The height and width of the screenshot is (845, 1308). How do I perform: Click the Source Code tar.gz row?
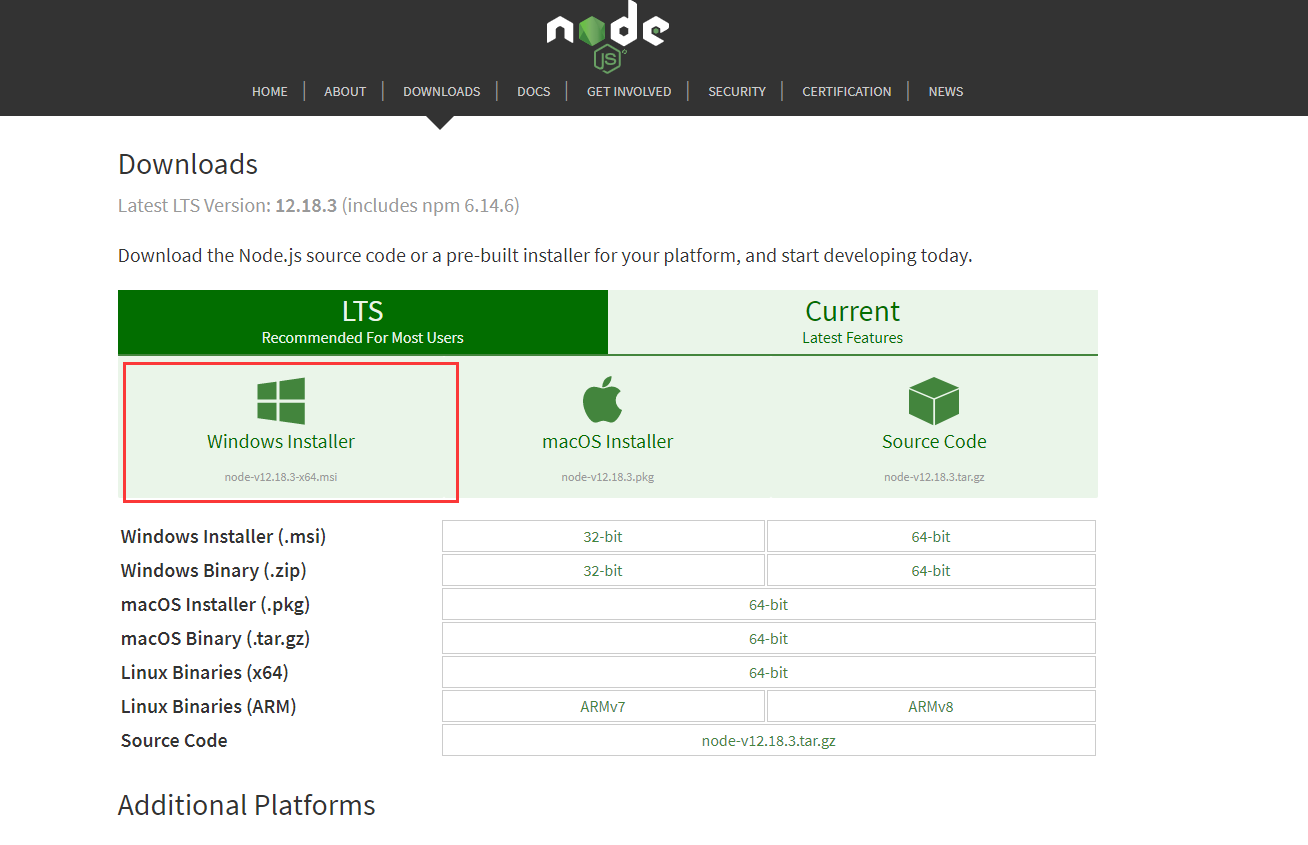[x=768, y=740]
